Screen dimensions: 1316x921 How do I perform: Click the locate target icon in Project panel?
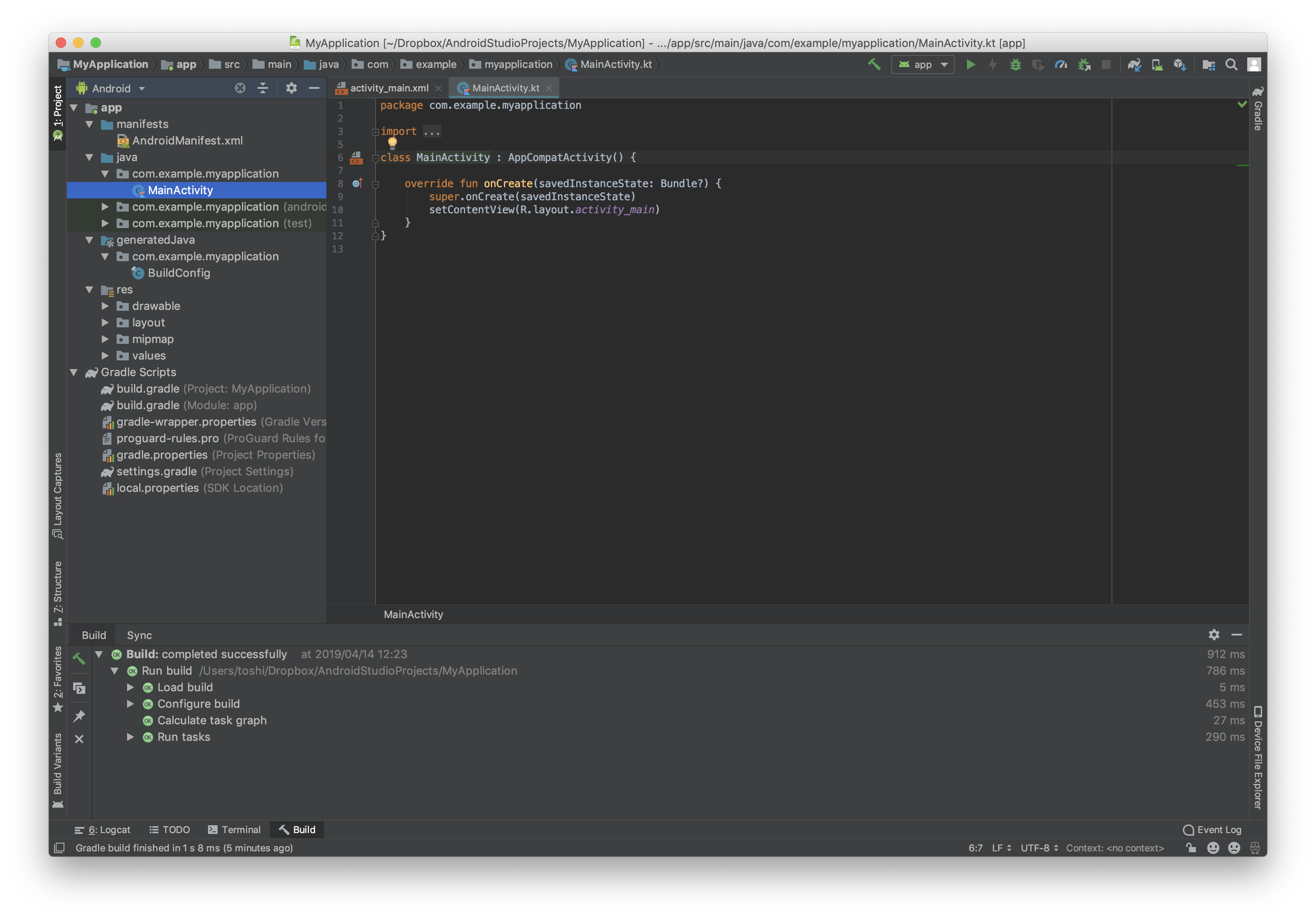[x=240, y=87]
